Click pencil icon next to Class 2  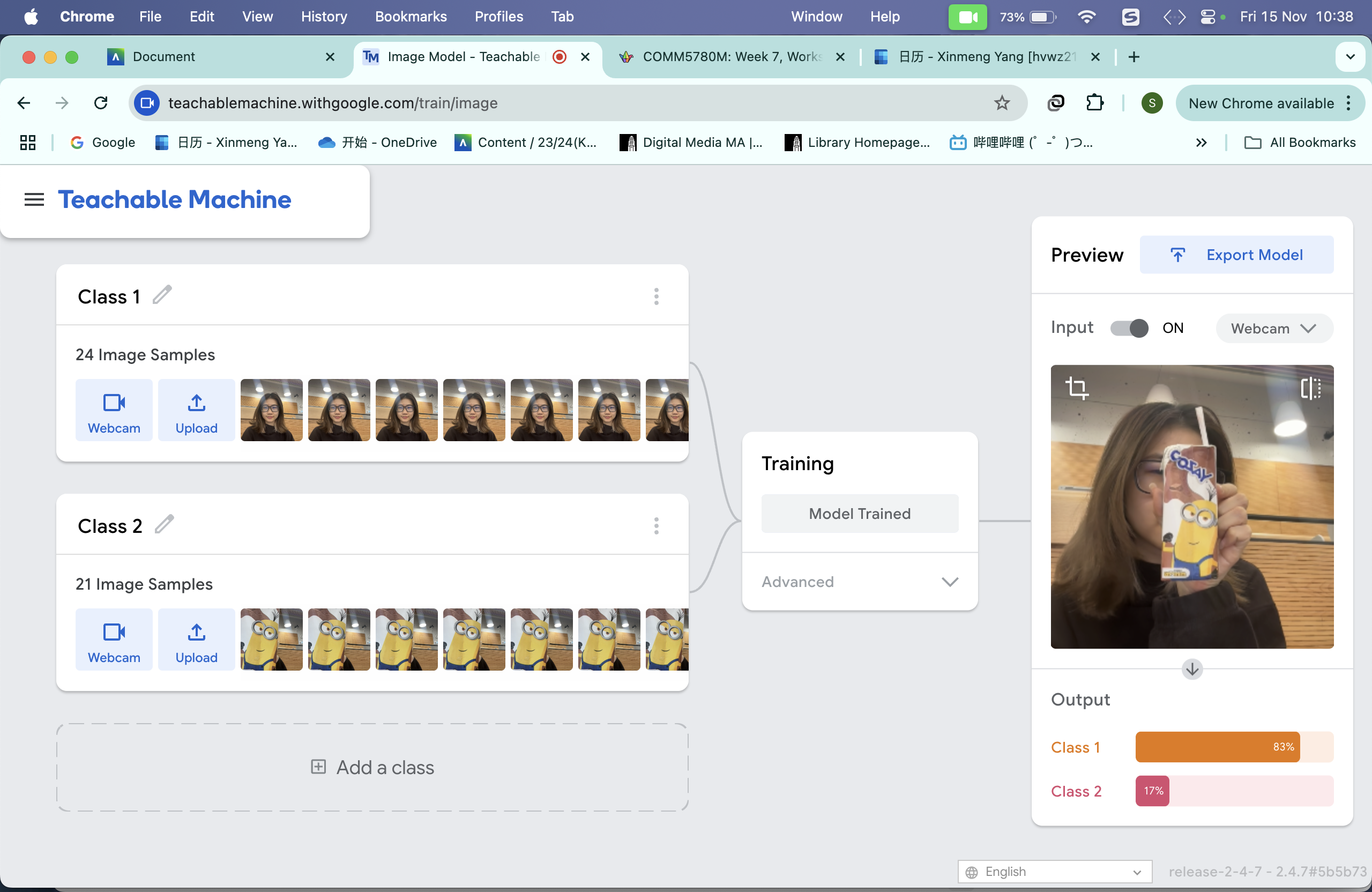point(165,524)
